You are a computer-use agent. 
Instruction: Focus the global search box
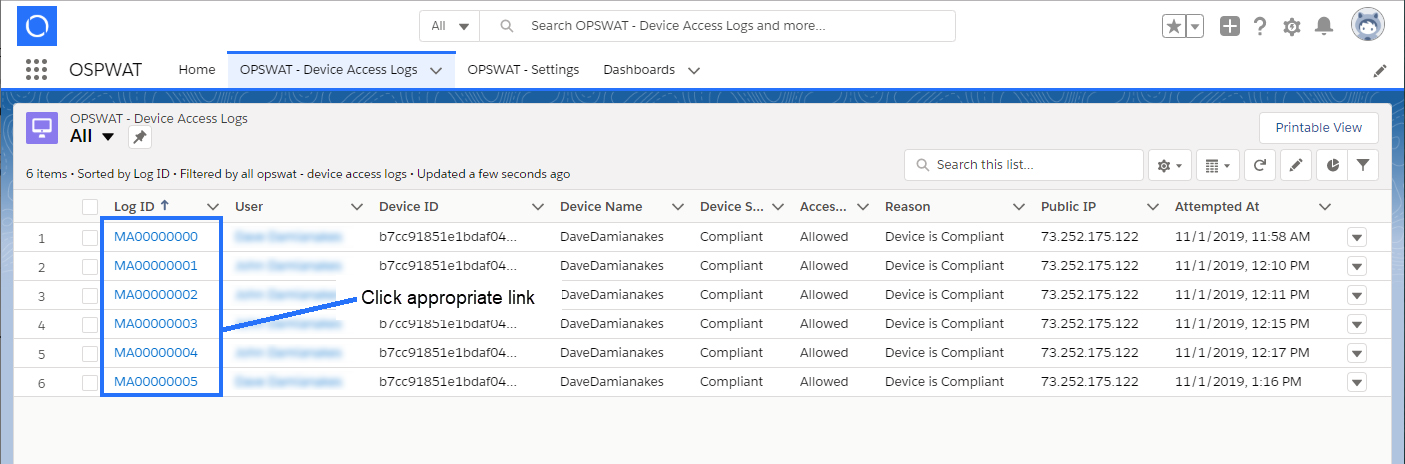click(718, 26)
